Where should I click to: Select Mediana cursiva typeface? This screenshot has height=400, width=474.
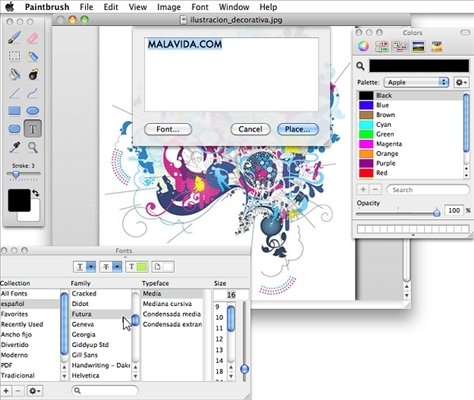click(173, 304)
